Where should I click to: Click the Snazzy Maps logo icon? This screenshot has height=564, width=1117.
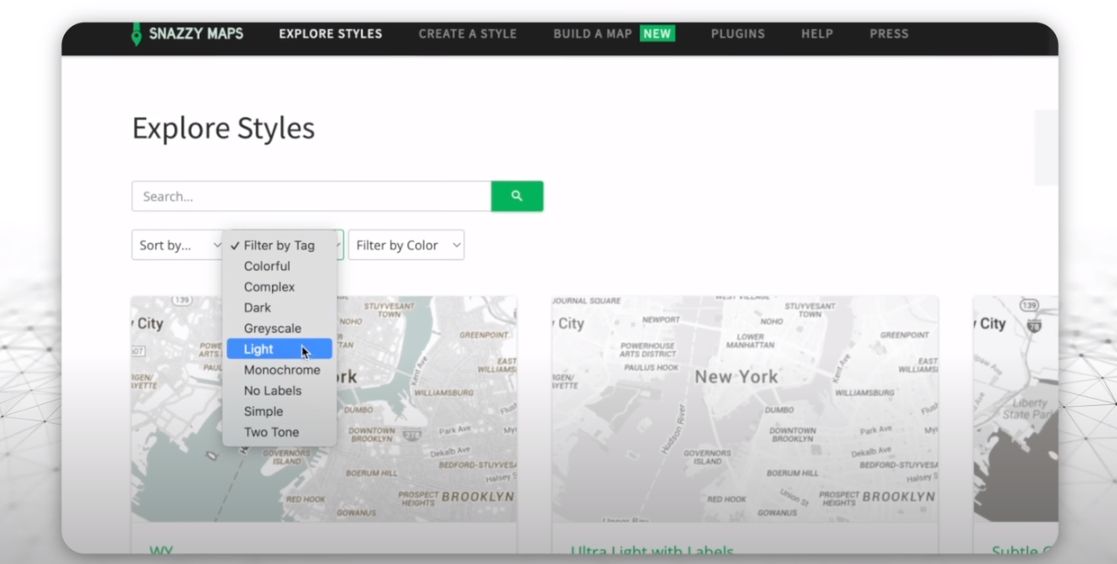[x=137, y=34]
